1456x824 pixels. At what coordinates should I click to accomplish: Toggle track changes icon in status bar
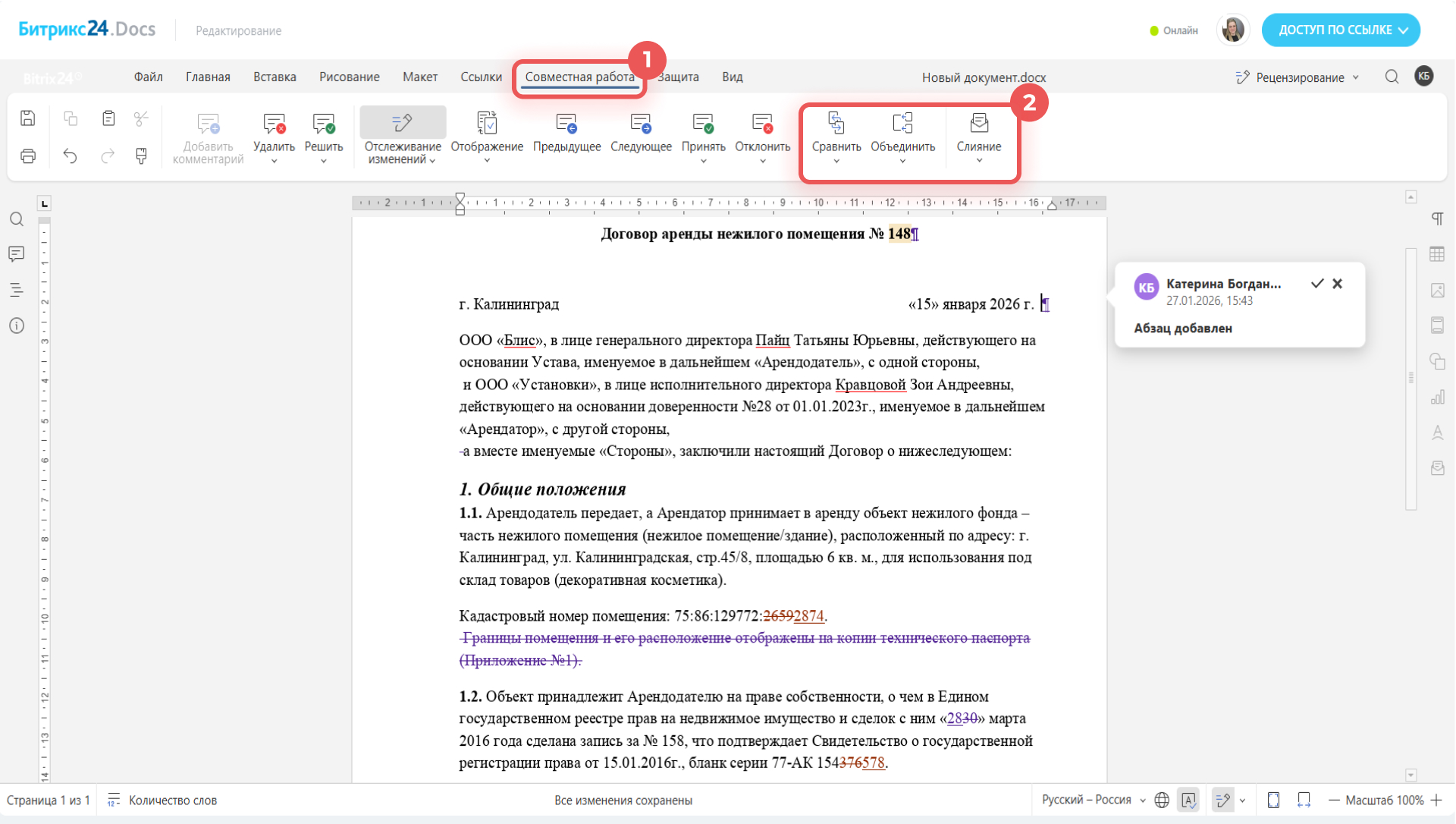click(1222, 800)
